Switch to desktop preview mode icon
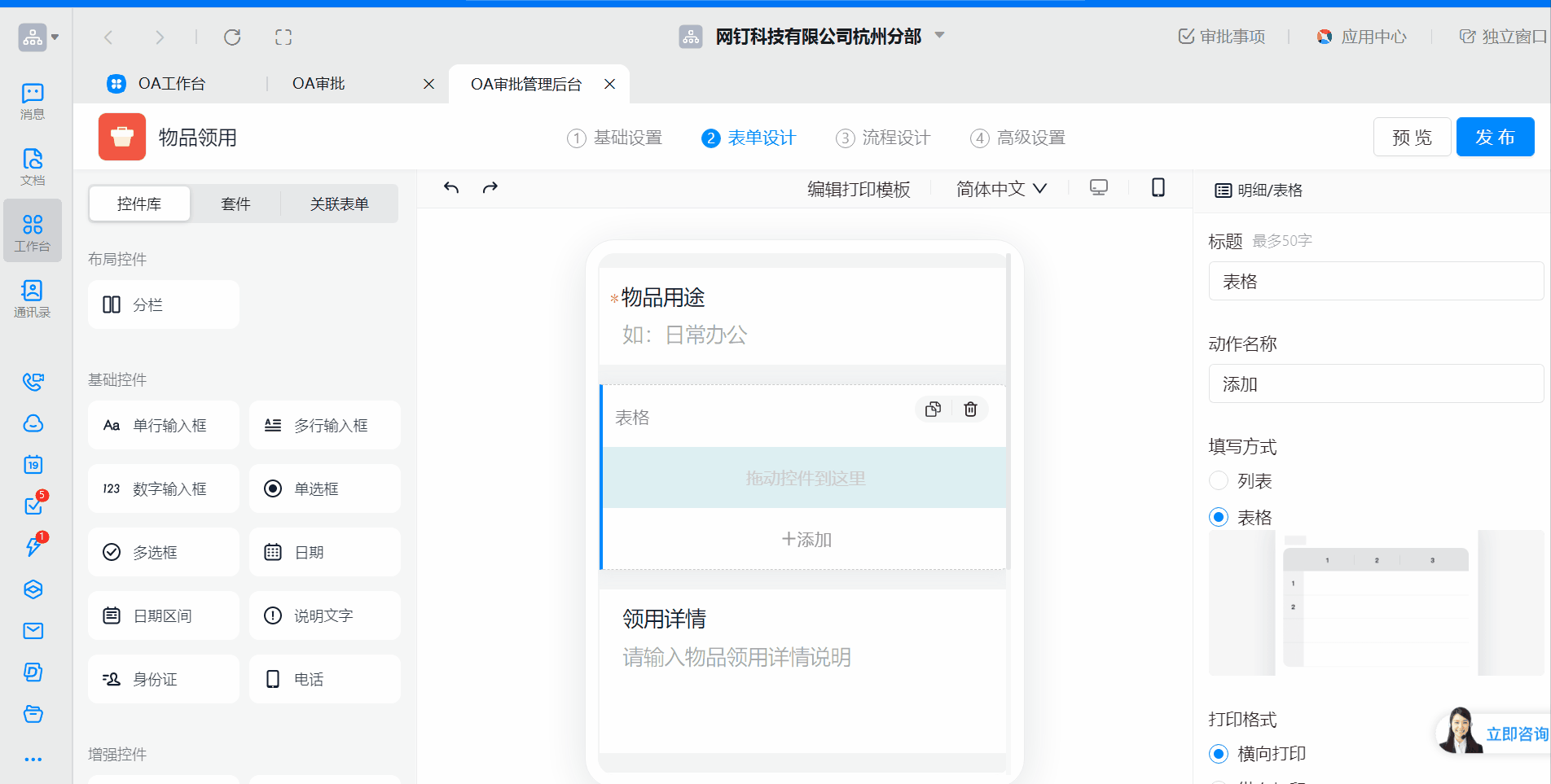Viewport: 1551px width, 784px height. pyautogui.click(x=1099, y=188)
